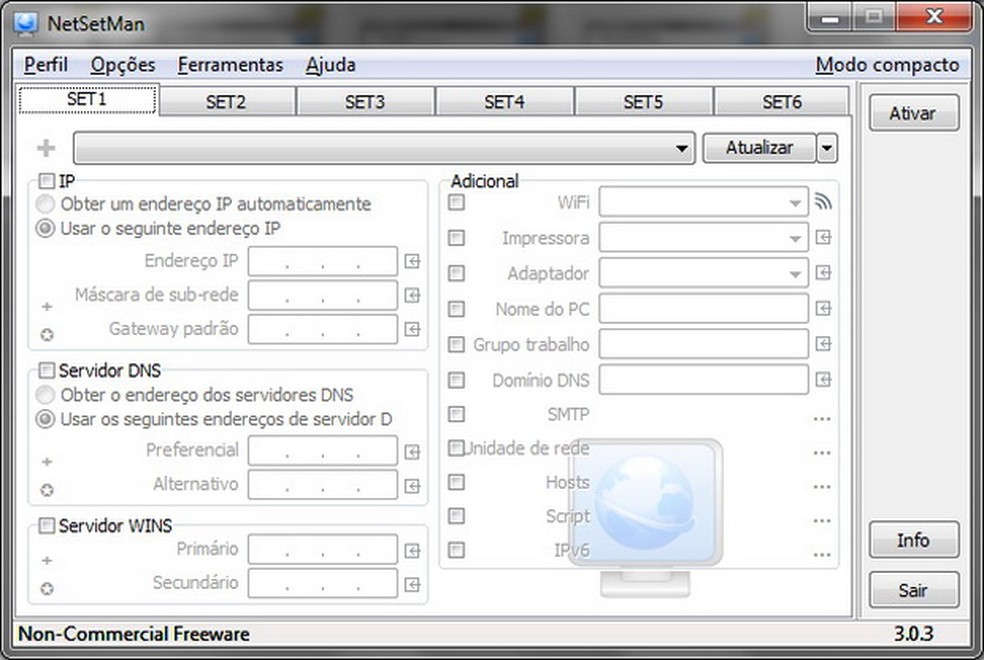984x660 pixels.
Task: Open the WiFi combo box
Action: [703, 202]
